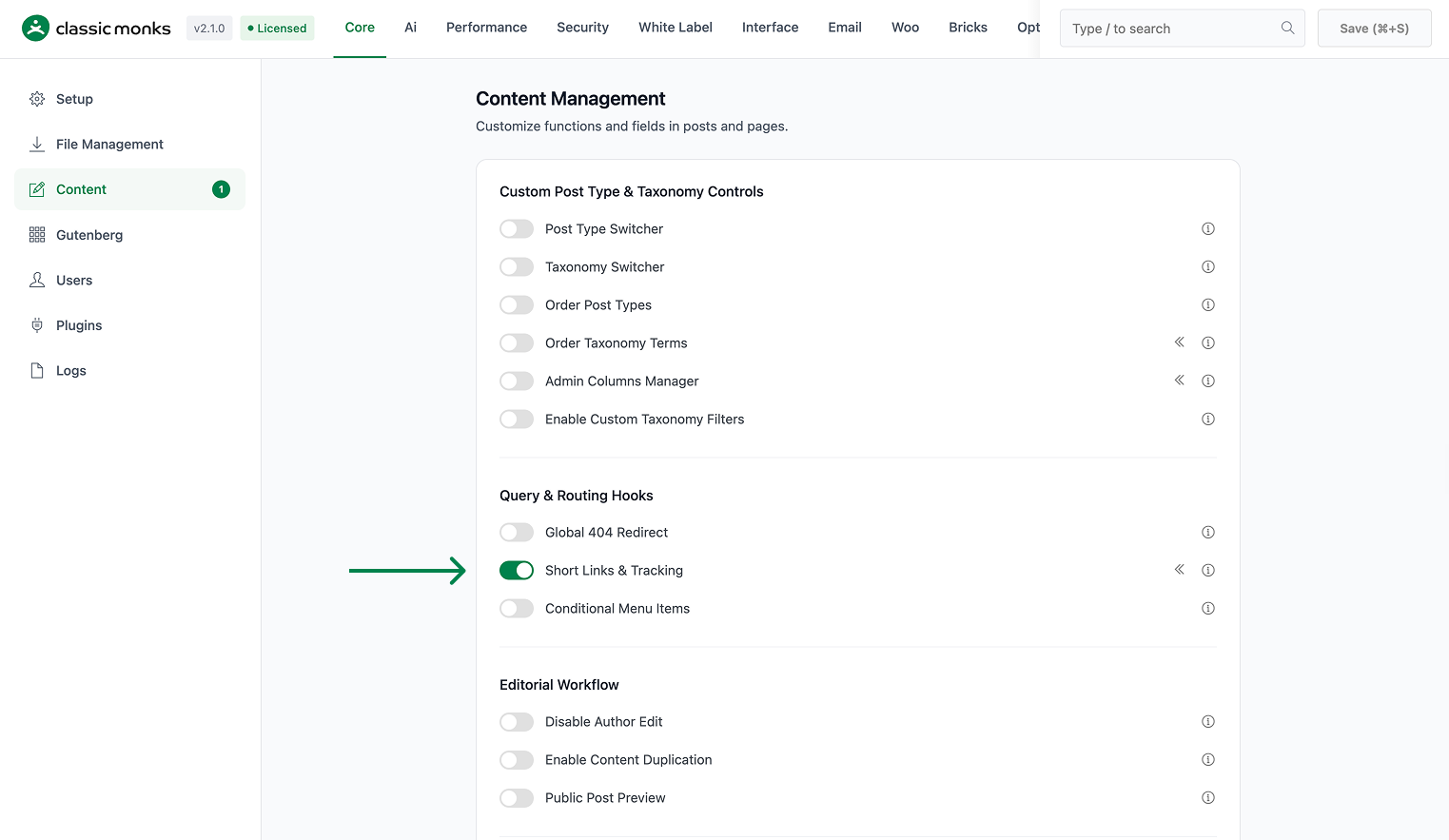The width and height of the screenshot is (1449, 840).
Task: Toggle Admin Columns Manager on
Action: point(517,381)
